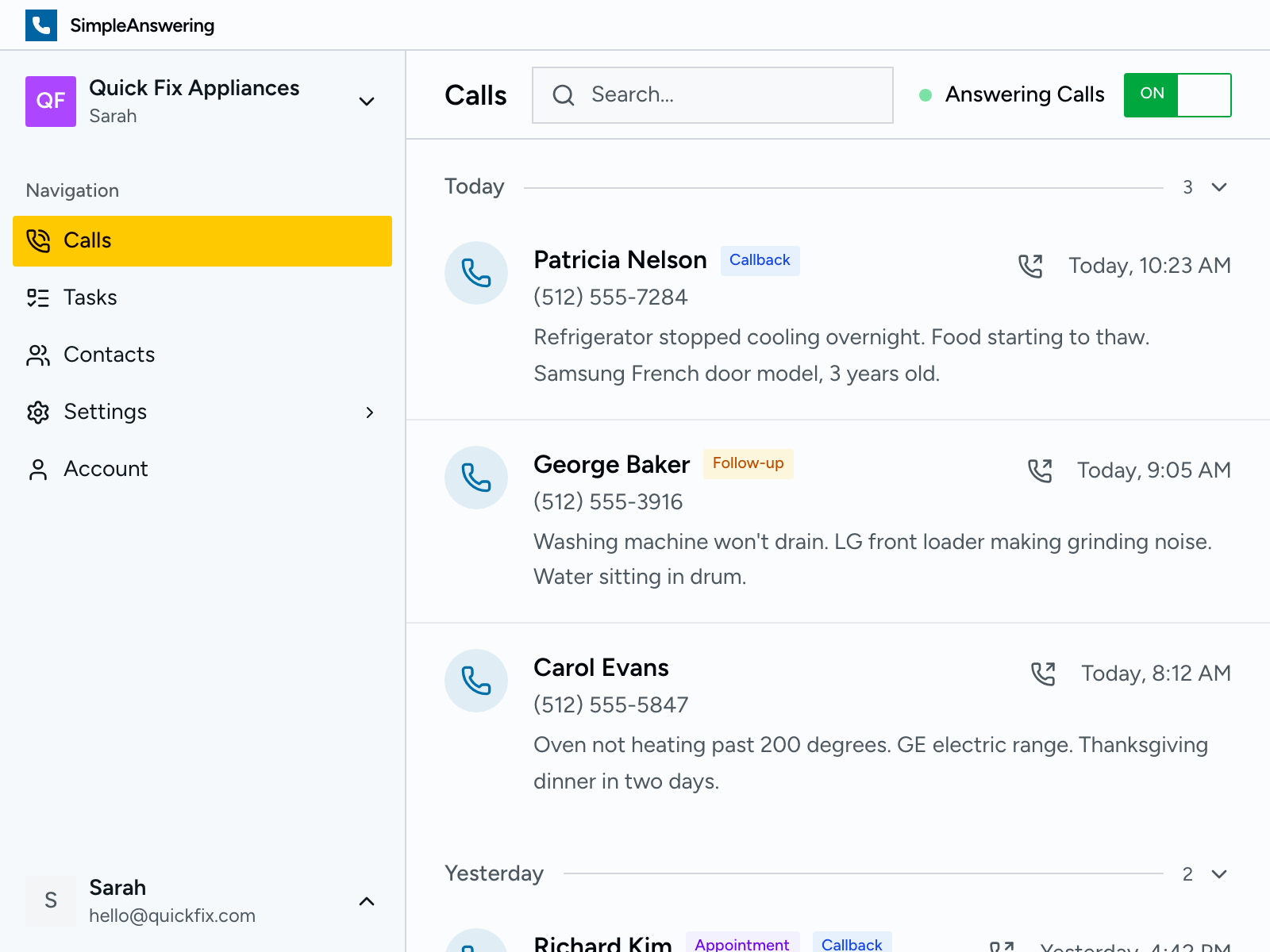The width and height of the screenshot is (1270, 952).
Task: Open the Settings submenu arrow
Action: tap(370, 412)
